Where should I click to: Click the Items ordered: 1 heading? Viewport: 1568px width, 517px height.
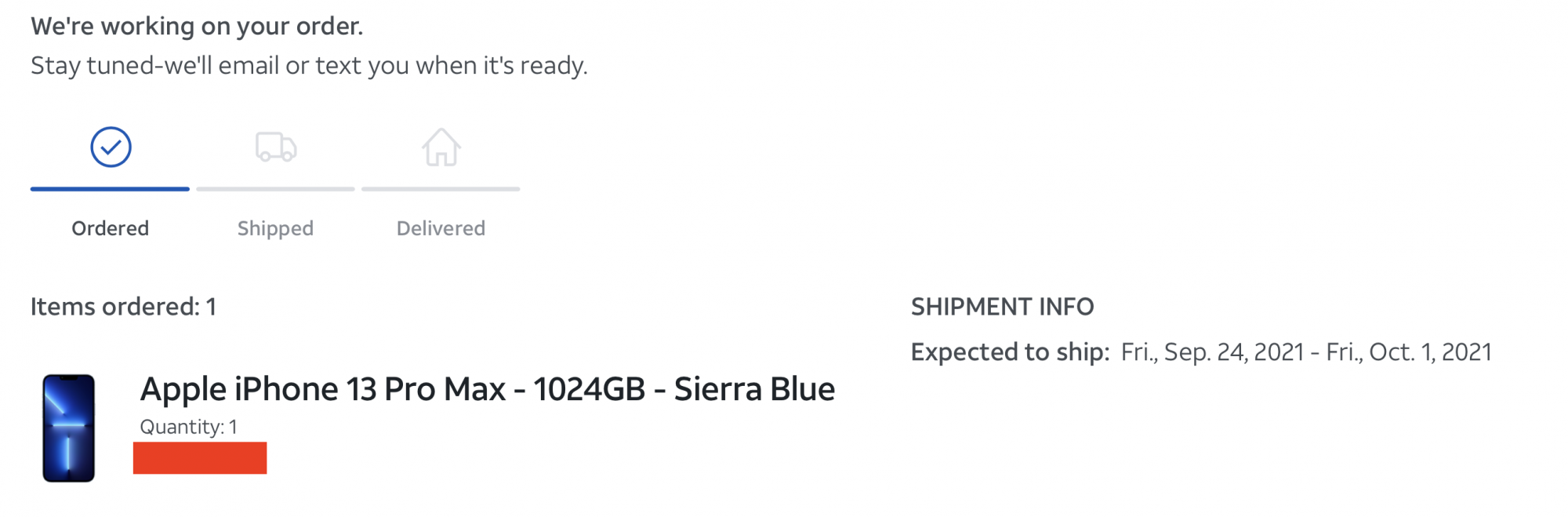pyautogui.click(x=123, y=307)
